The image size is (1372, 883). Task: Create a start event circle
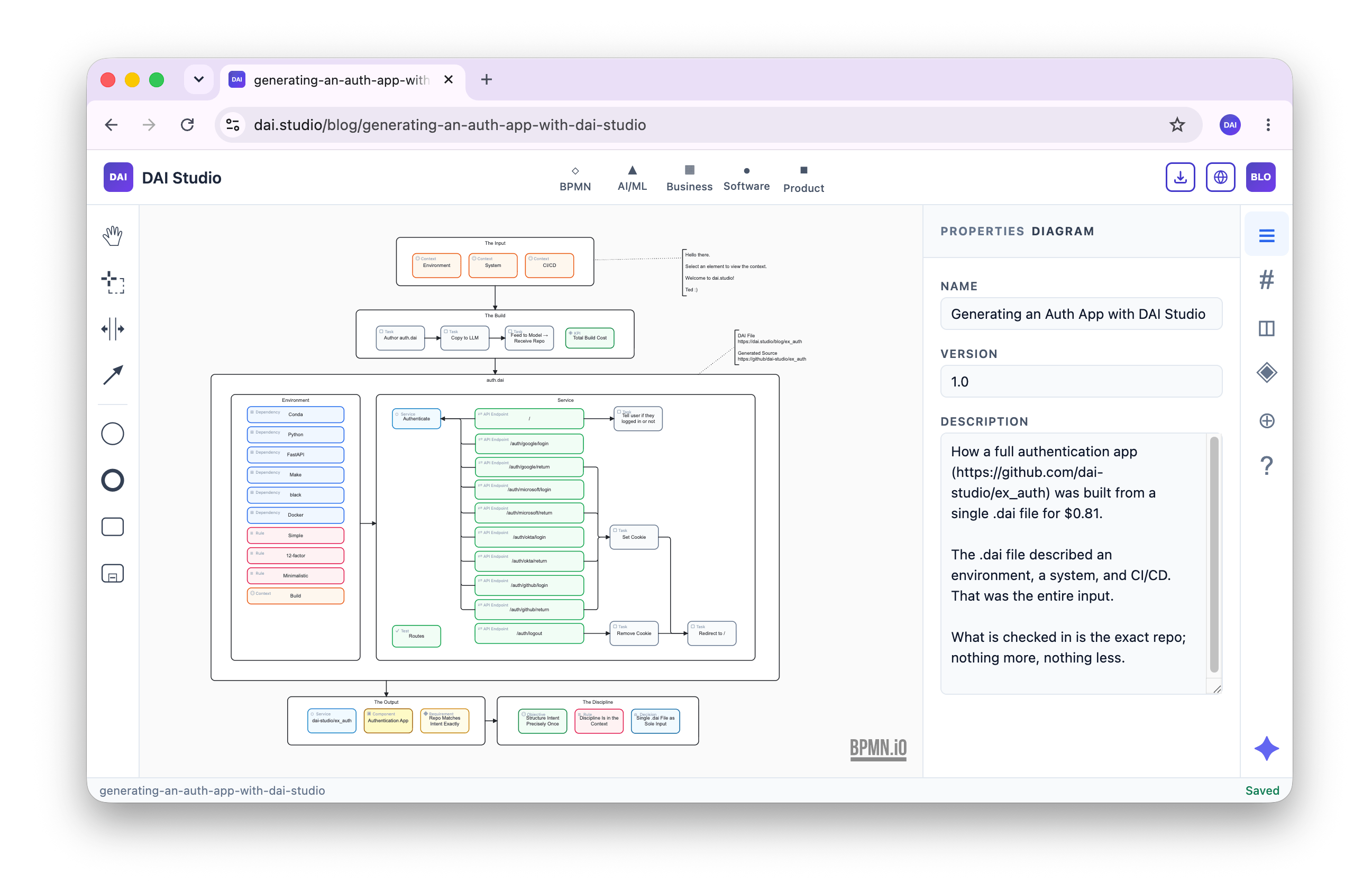(113, 434)
